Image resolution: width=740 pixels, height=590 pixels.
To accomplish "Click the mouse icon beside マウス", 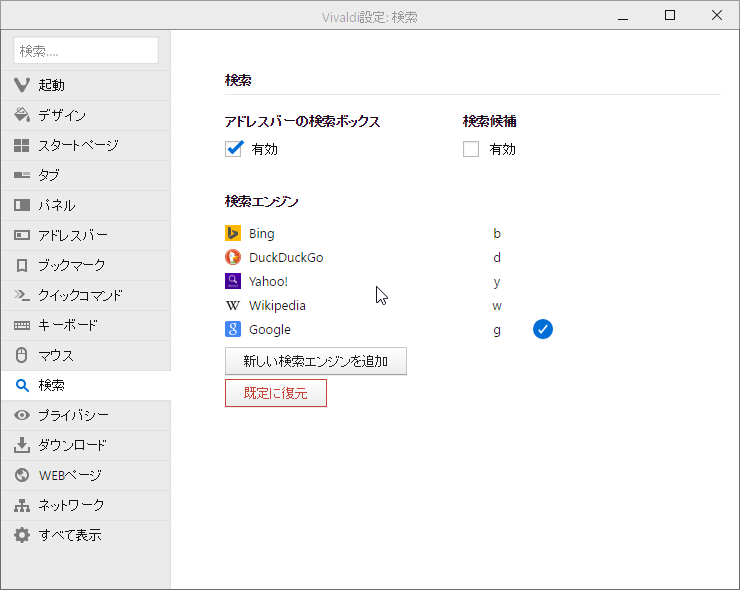I will [x=22, y=355].
